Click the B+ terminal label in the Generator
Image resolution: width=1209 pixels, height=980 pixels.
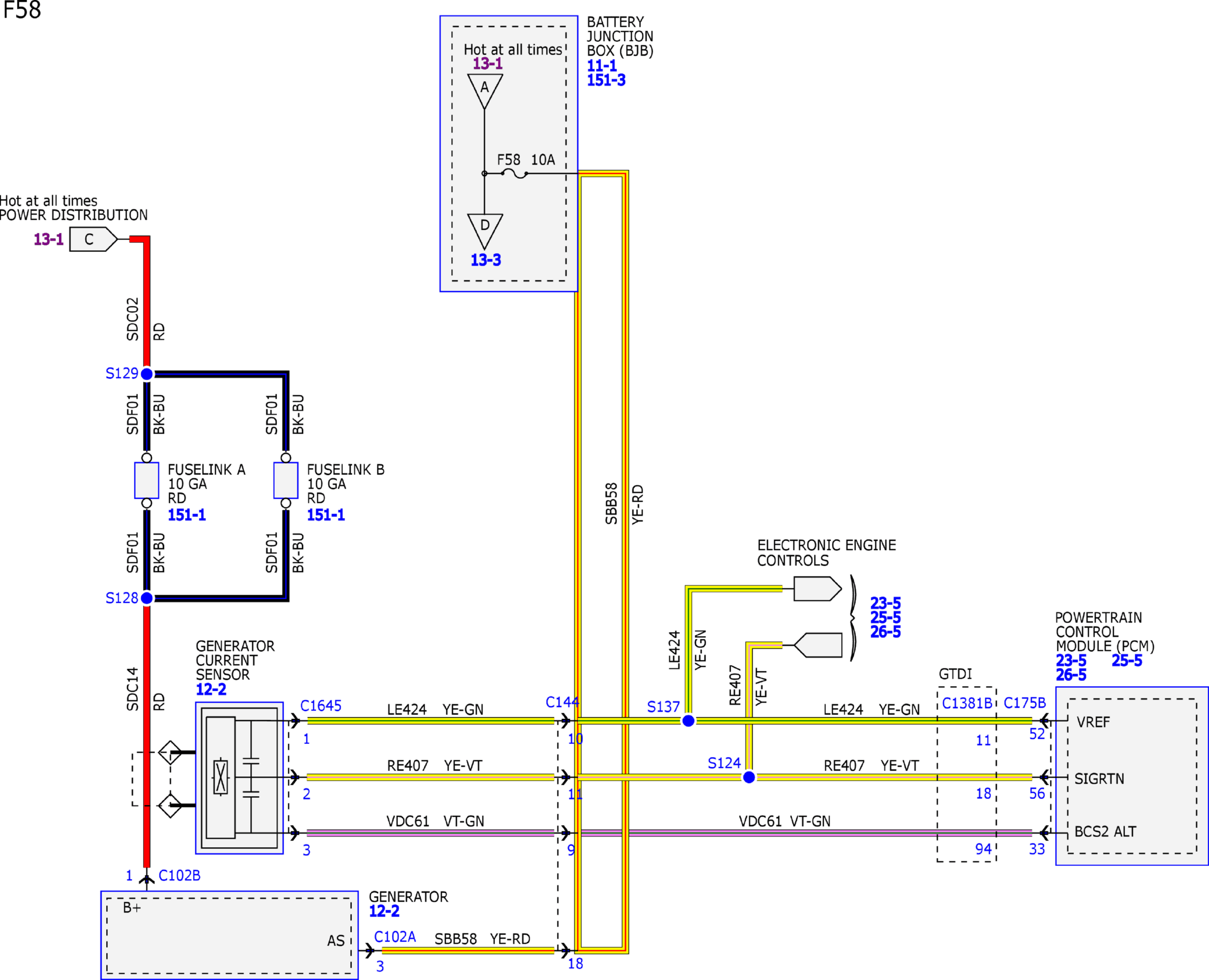coord(132,907)
